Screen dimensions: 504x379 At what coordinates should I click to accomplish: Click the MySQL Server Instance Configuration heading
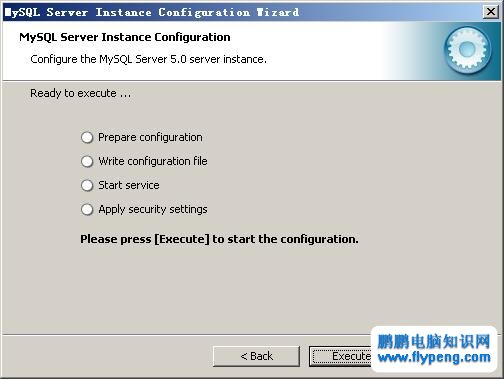tap(125, 37)
